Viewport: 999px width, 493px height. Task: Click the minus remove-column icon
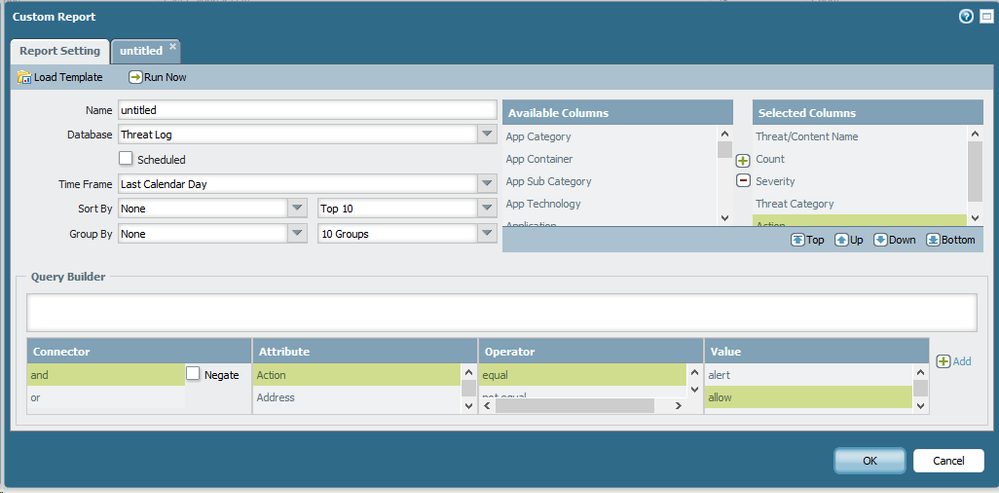[743, 181]
